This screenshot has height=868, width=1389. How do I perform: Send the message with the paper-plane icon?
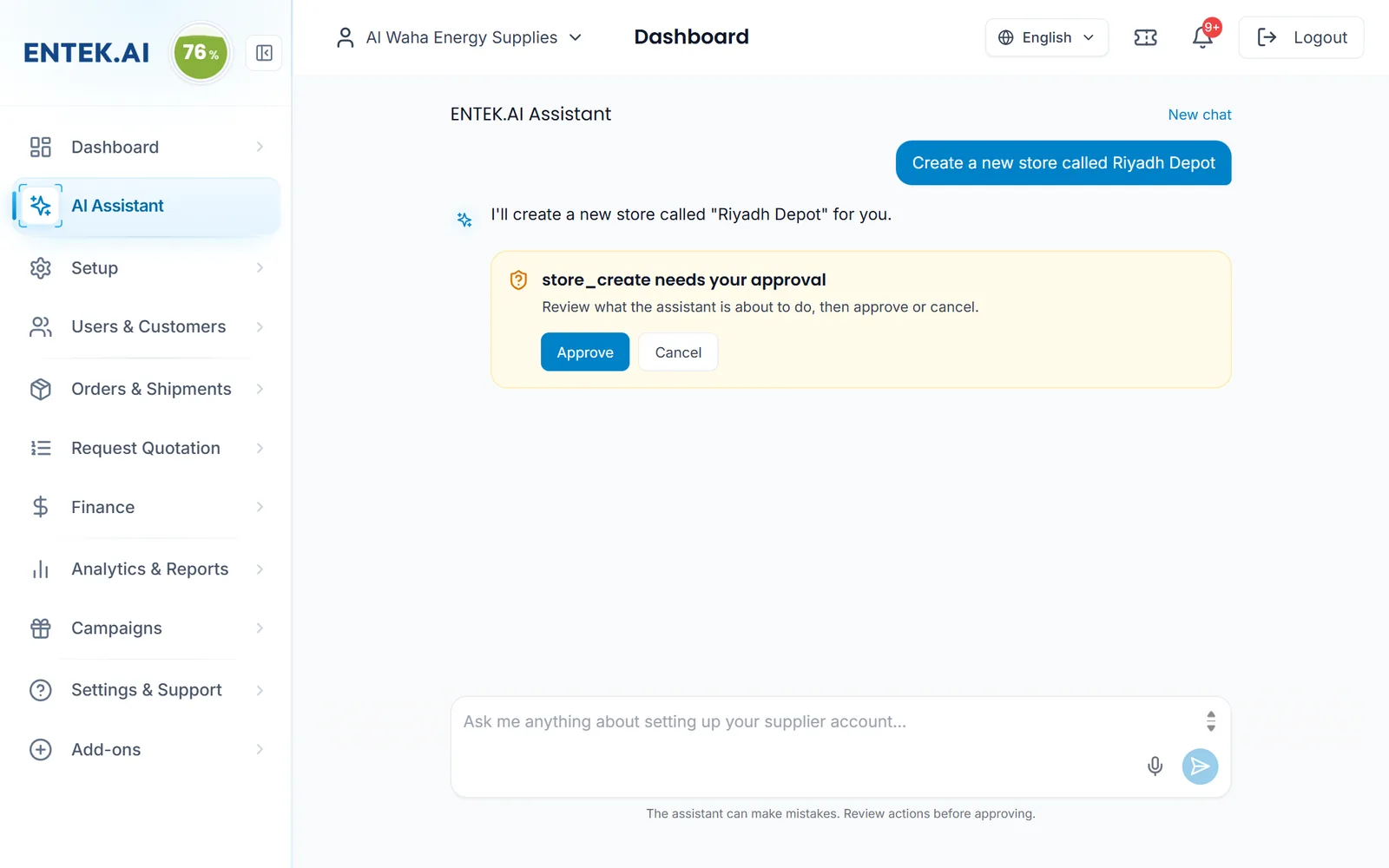(x=1200, y=766)
